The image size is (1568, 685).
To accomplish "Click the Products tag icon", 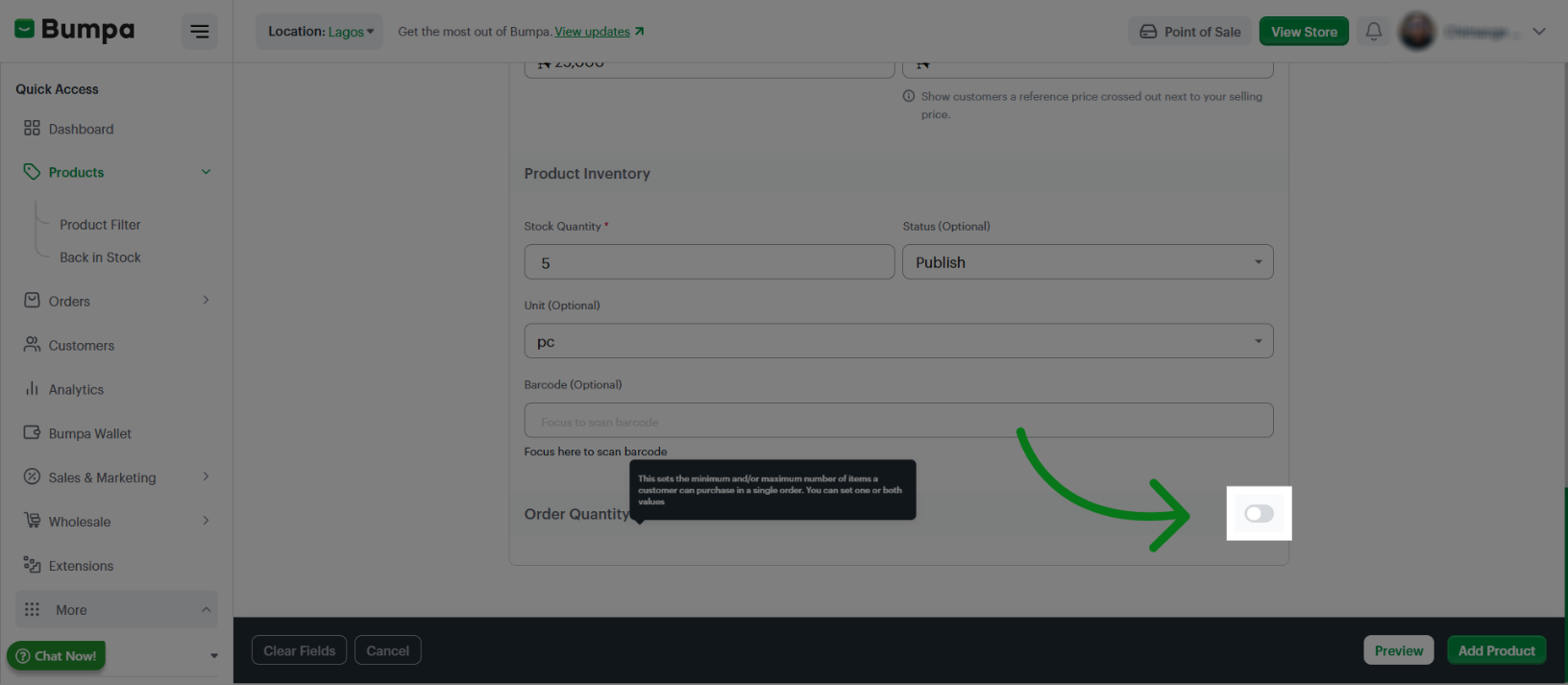I will (32, 172).
